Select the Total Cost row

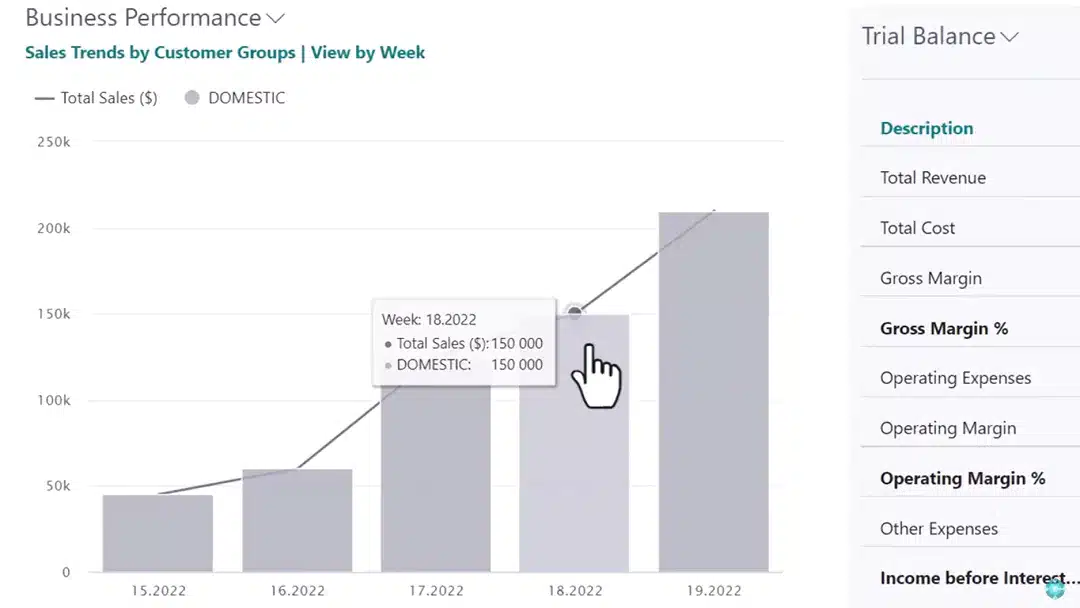(917, 228)
